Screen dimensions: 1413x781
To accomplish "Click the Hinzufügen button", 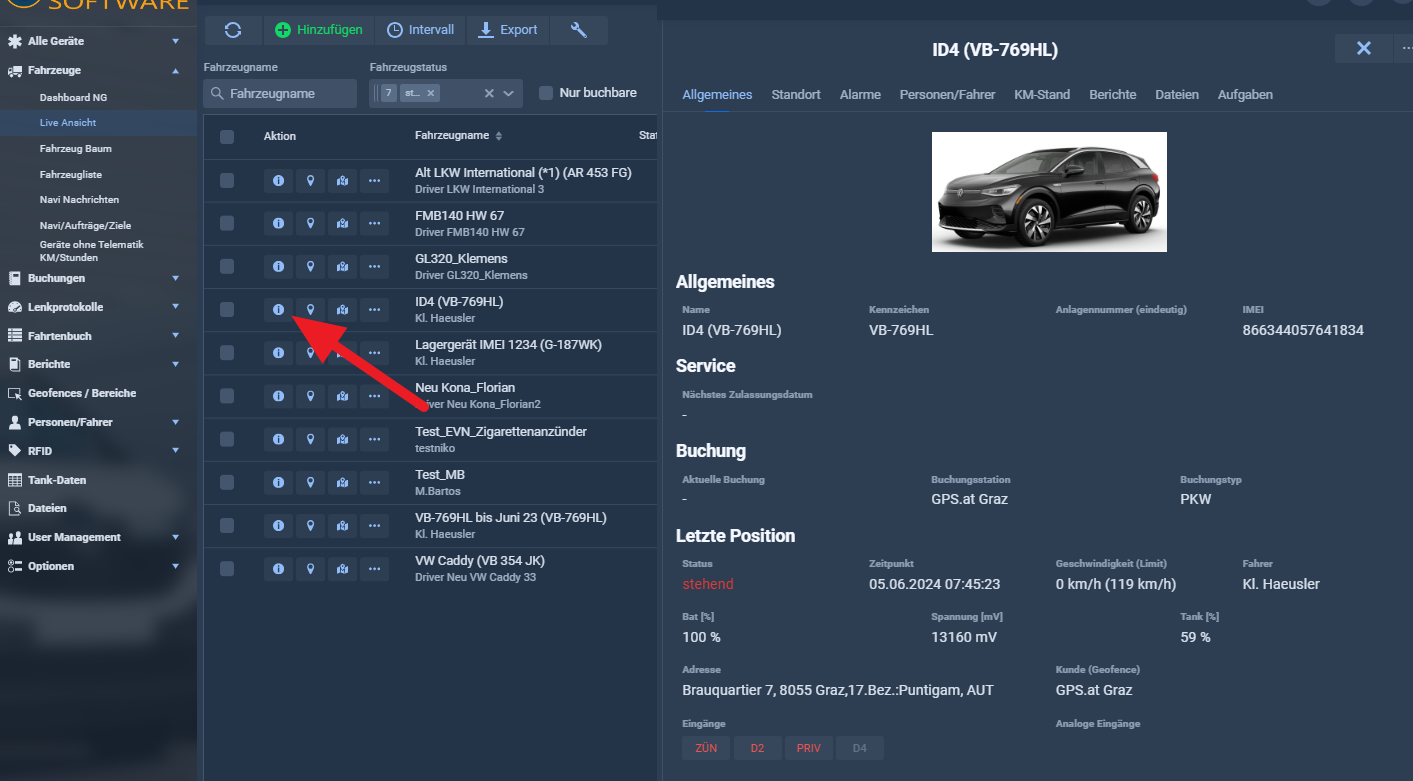I will pyautogui.click(x=319, y=30).
